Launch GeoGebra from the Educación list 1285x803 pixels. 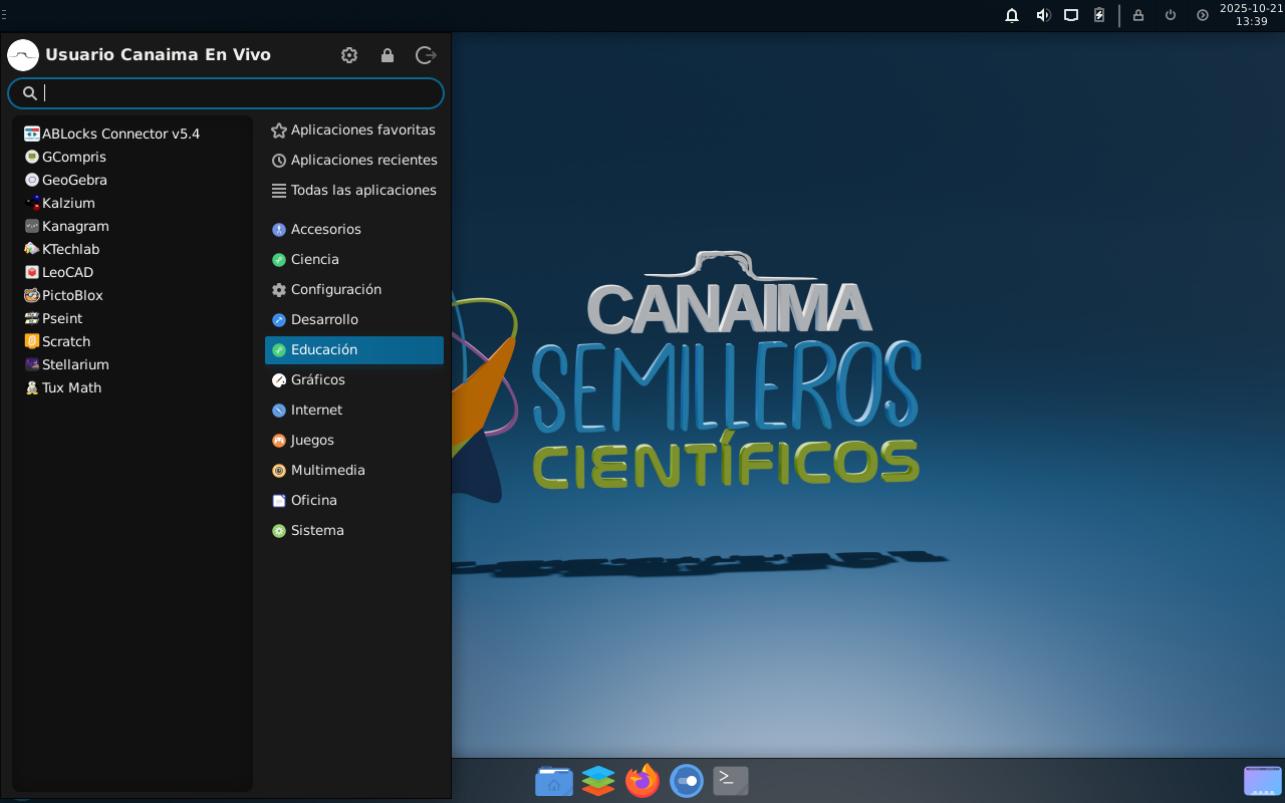click(73, 180)
